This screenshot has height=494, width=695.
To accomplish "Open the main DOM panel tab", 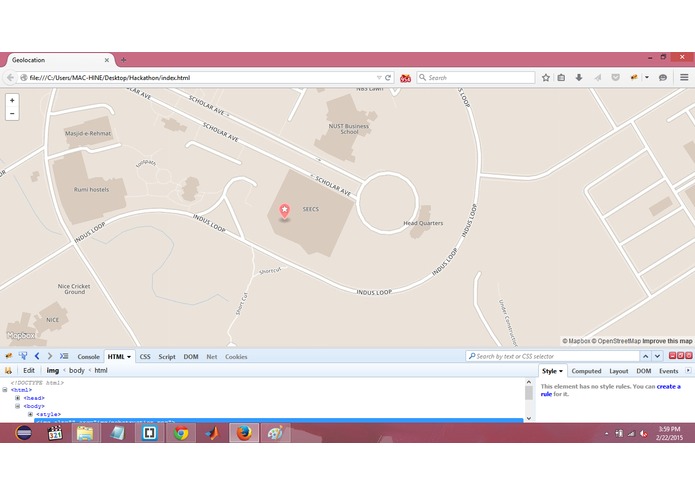I will coord(191,357).
